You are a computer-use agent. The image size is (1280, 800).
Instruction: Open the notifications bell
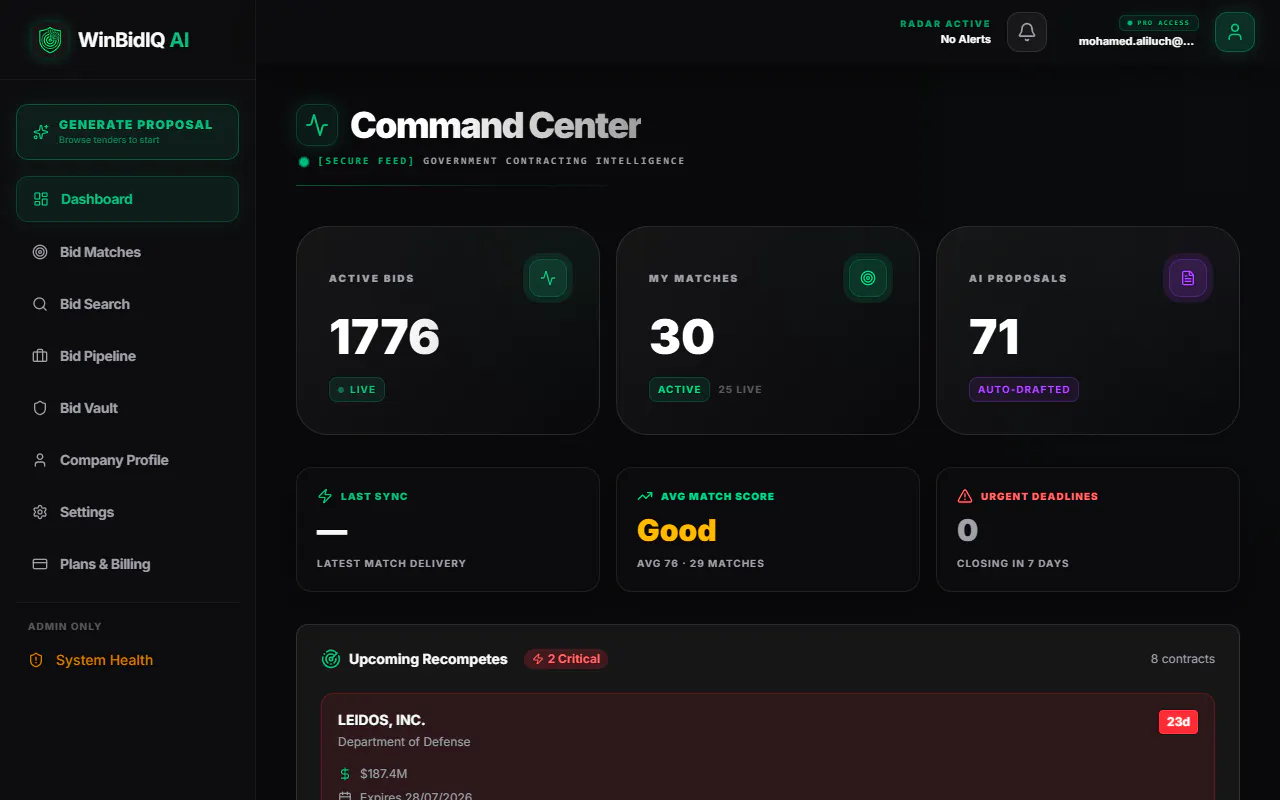(1027, 32)
